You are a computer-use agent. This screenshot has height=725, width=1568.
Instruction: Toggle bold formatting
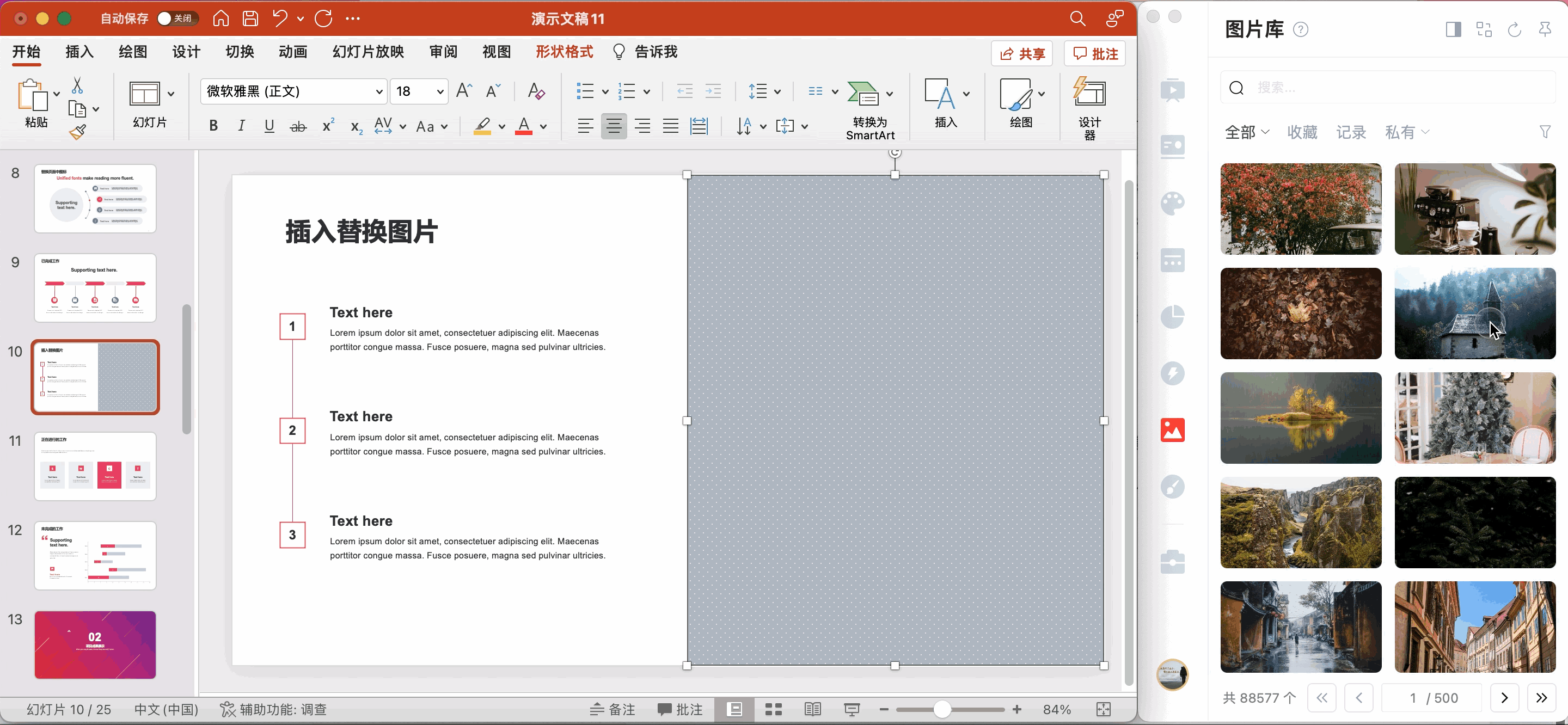coord(213,126)
